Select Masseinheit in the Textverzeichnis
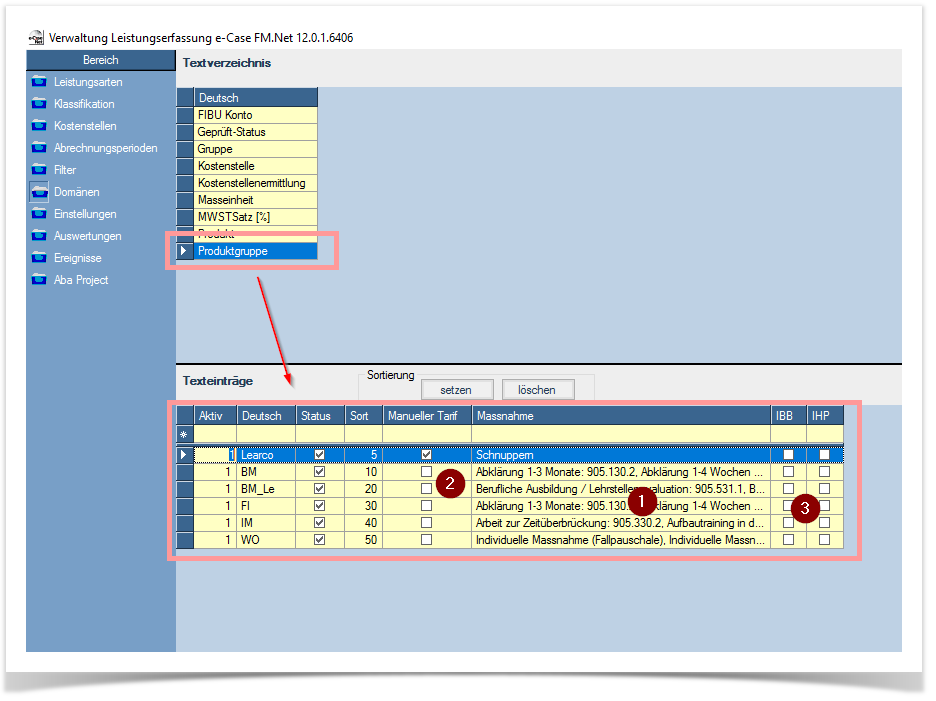936x701 pixels. [255, 200]
